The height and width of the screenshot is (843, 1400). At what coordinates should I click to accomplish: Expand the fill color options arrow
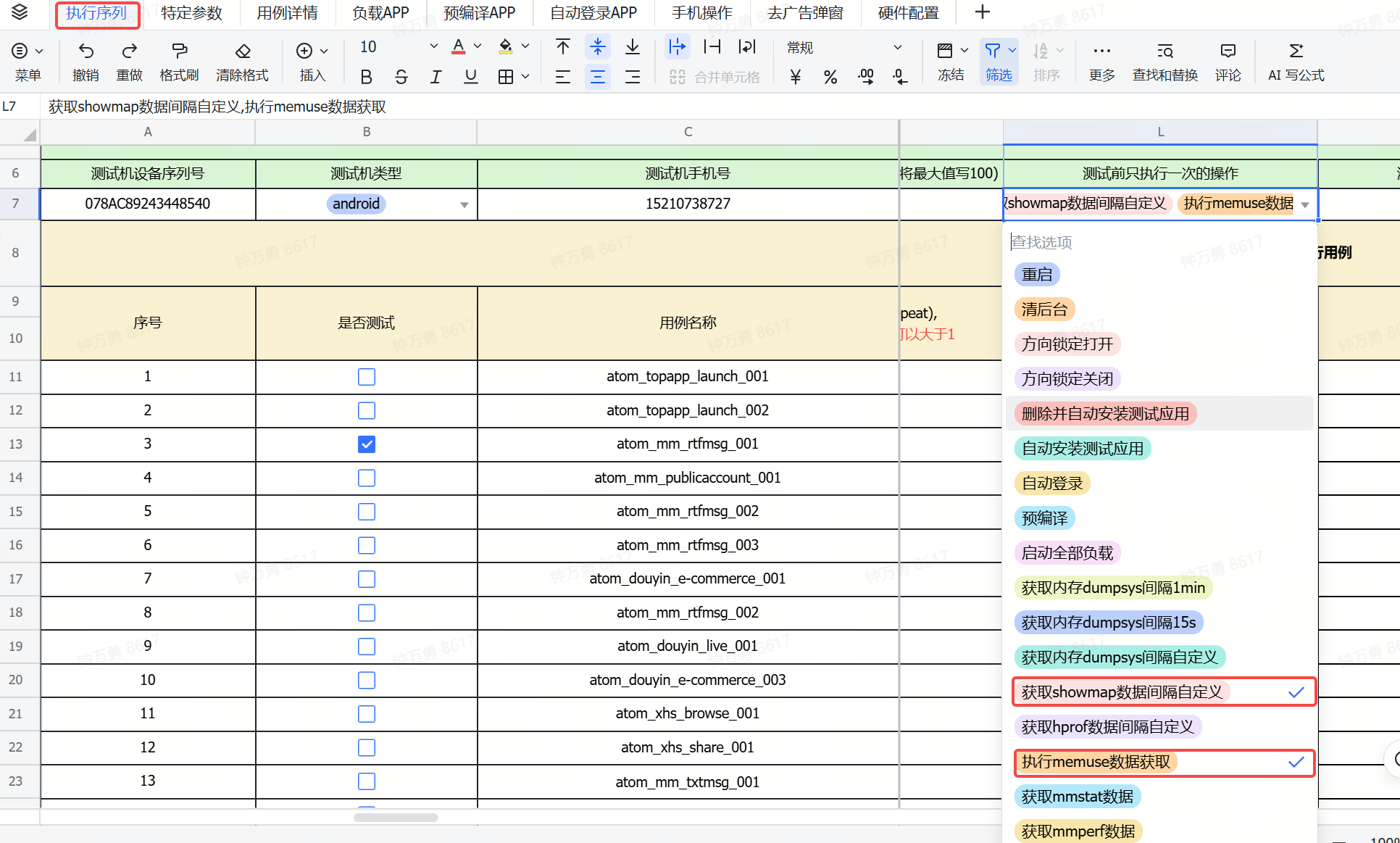525,46
